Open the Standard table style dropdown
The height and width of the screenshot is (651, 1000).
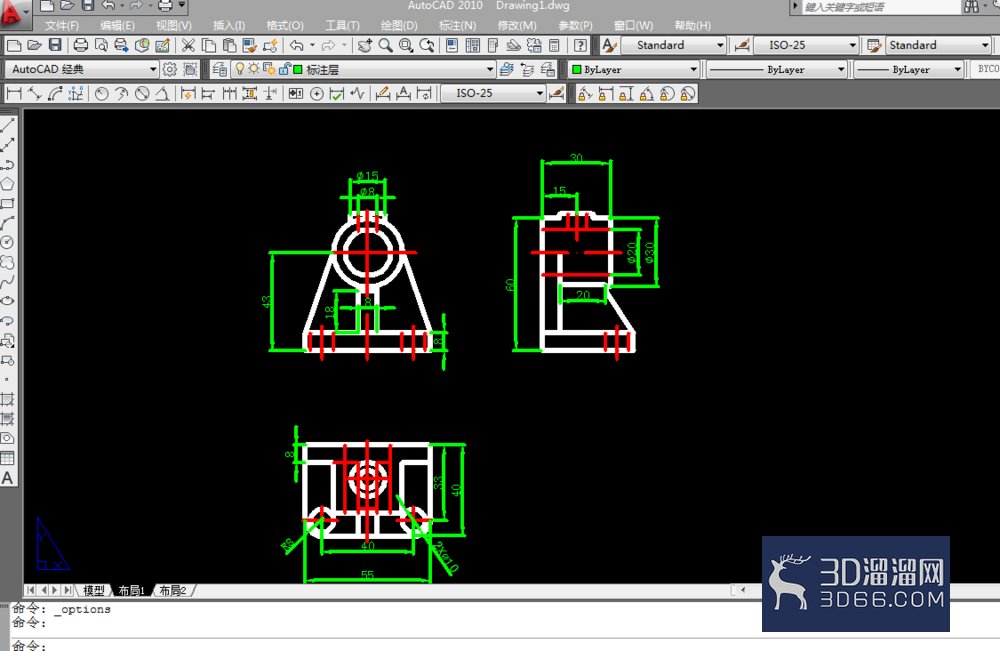(985, 45)
